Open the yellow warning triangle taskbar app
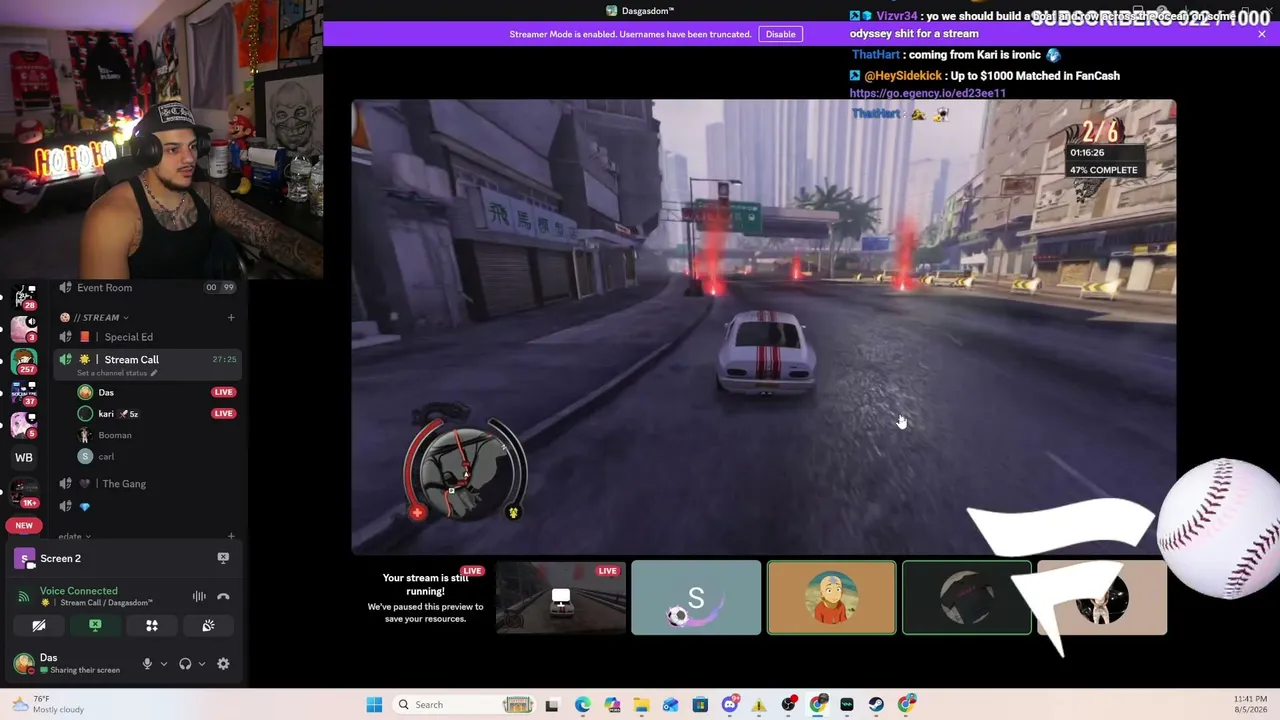 tap(759, 705)
